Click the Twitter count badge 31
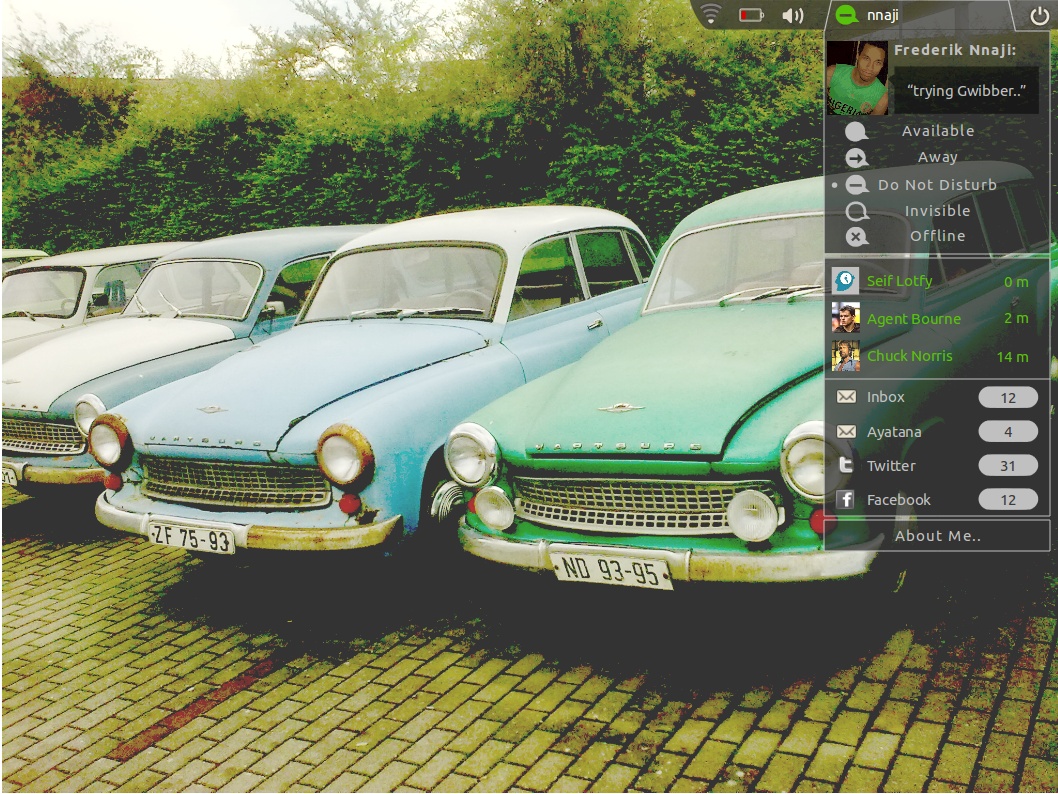This screenshot has width=1058, height=794. click(1007, 466)
